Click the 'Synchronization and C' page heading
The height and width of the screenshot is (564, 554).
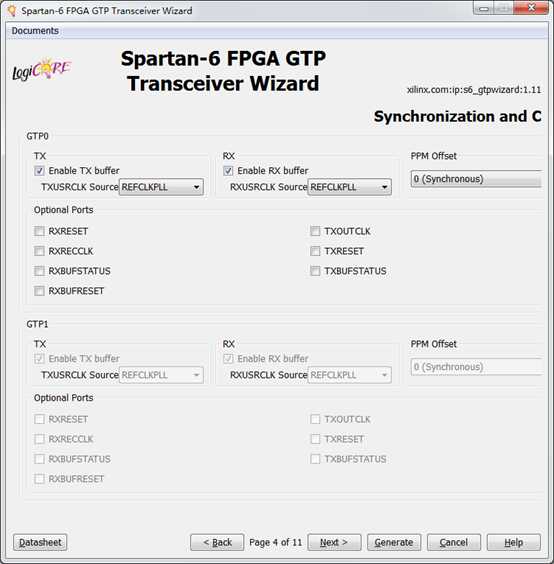(x=458, y=117)
